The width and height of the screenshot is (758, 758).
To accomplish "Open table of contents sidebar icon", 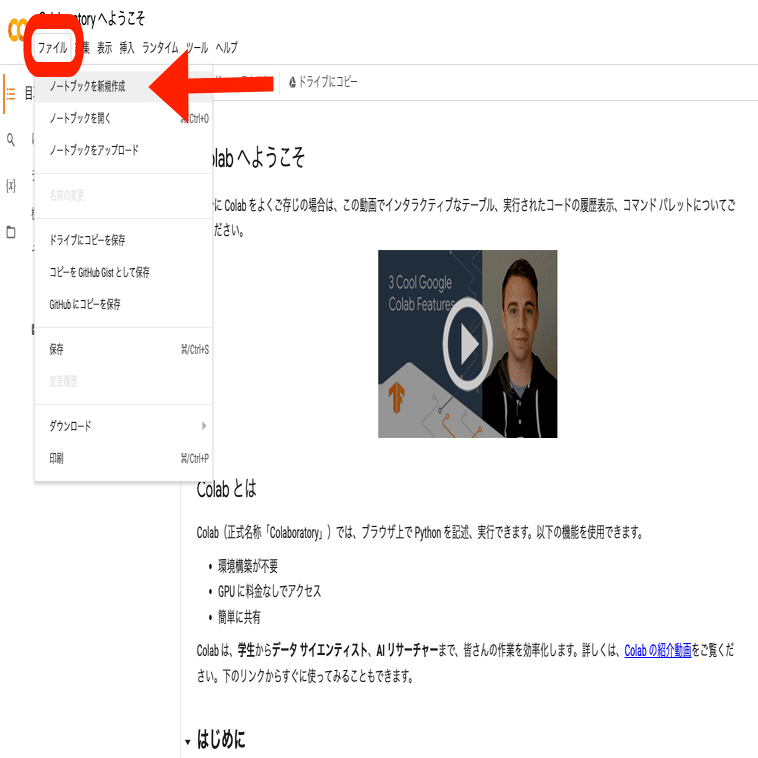I will pos(11,93).
